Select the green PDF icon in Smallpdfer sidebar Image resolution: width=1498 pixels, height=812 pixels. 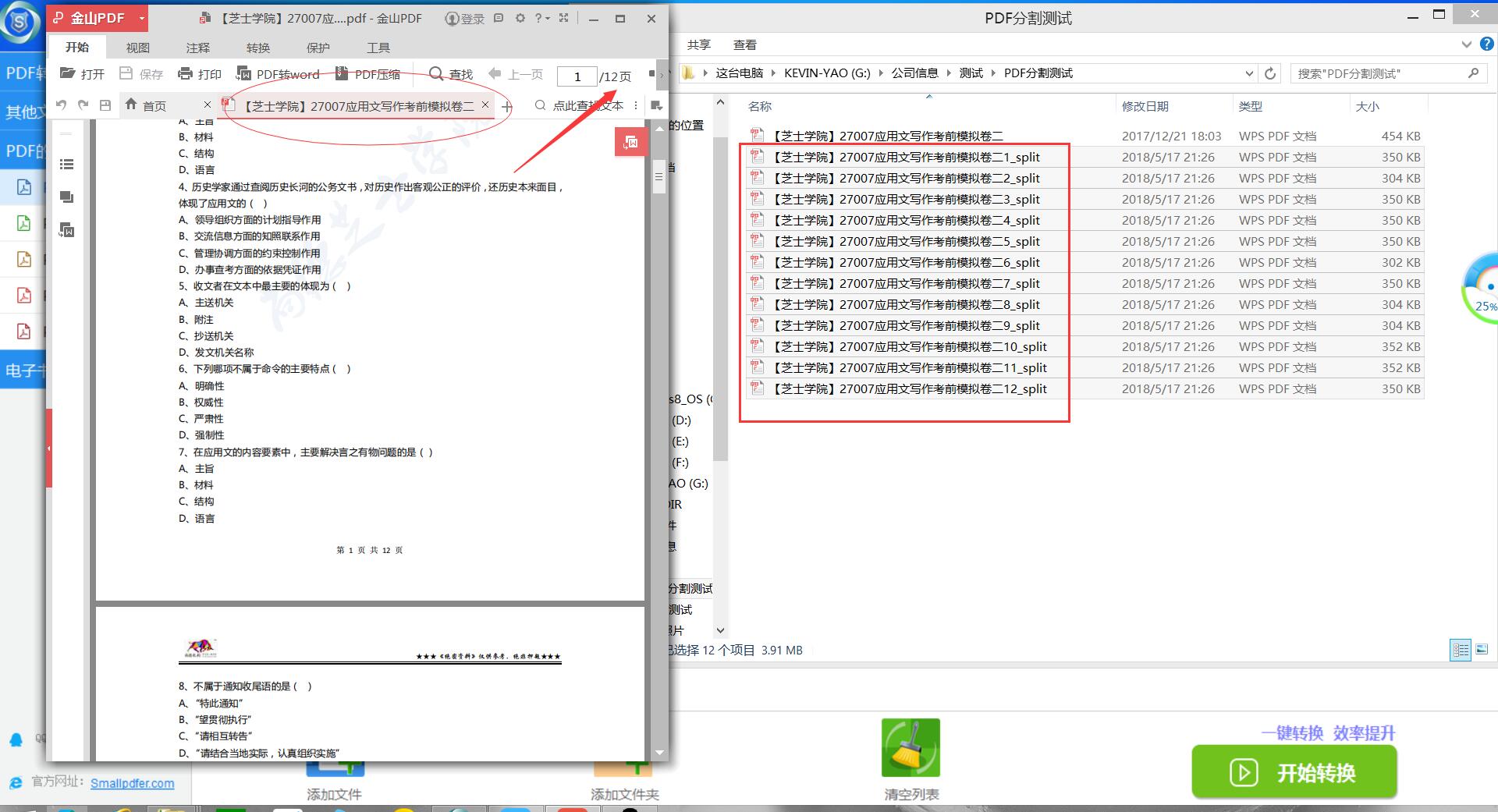24,223
